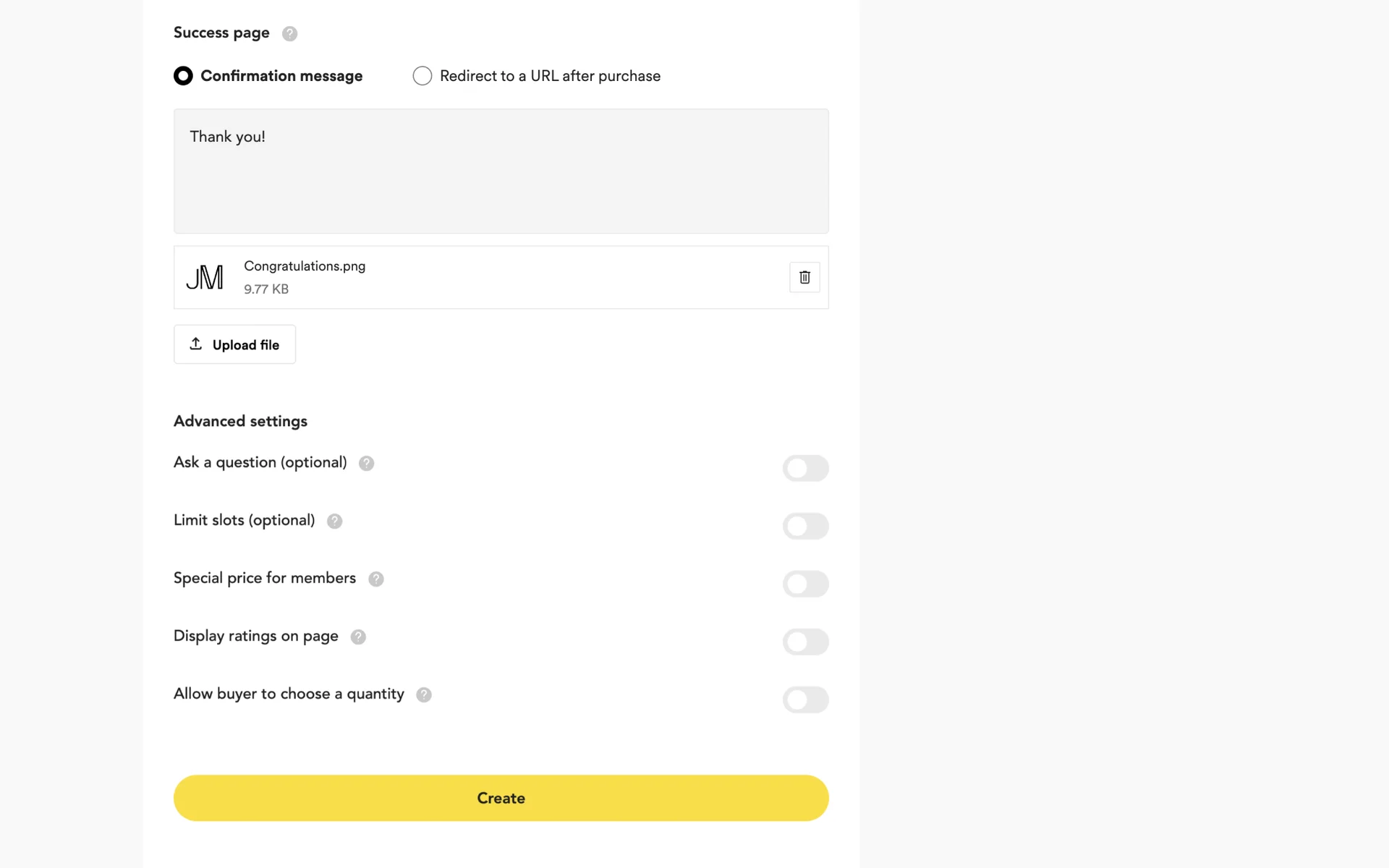This screenshot has height=868, width=1389.
Task: Open help for Special price for members
Action: pos(376,579)
